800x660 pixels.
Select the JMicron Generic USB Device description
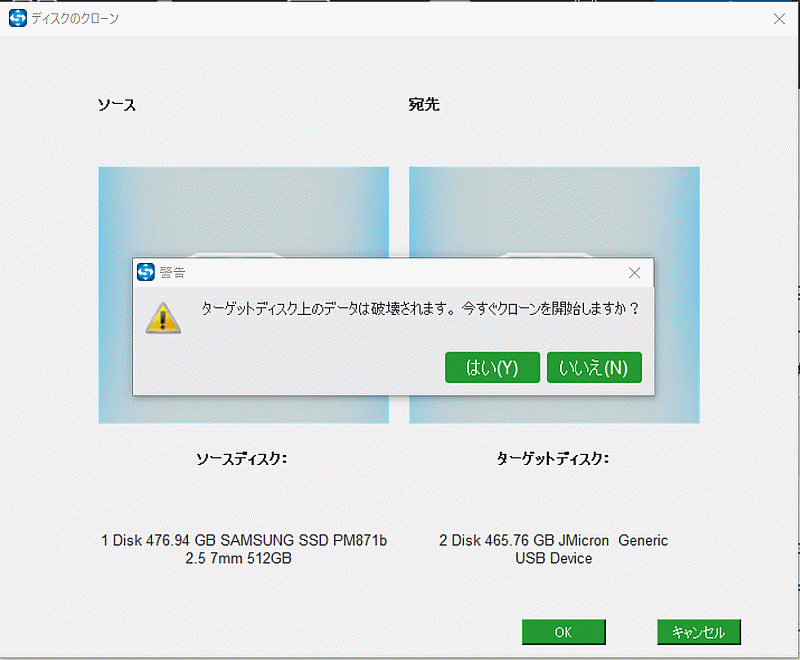click(554, 549)
